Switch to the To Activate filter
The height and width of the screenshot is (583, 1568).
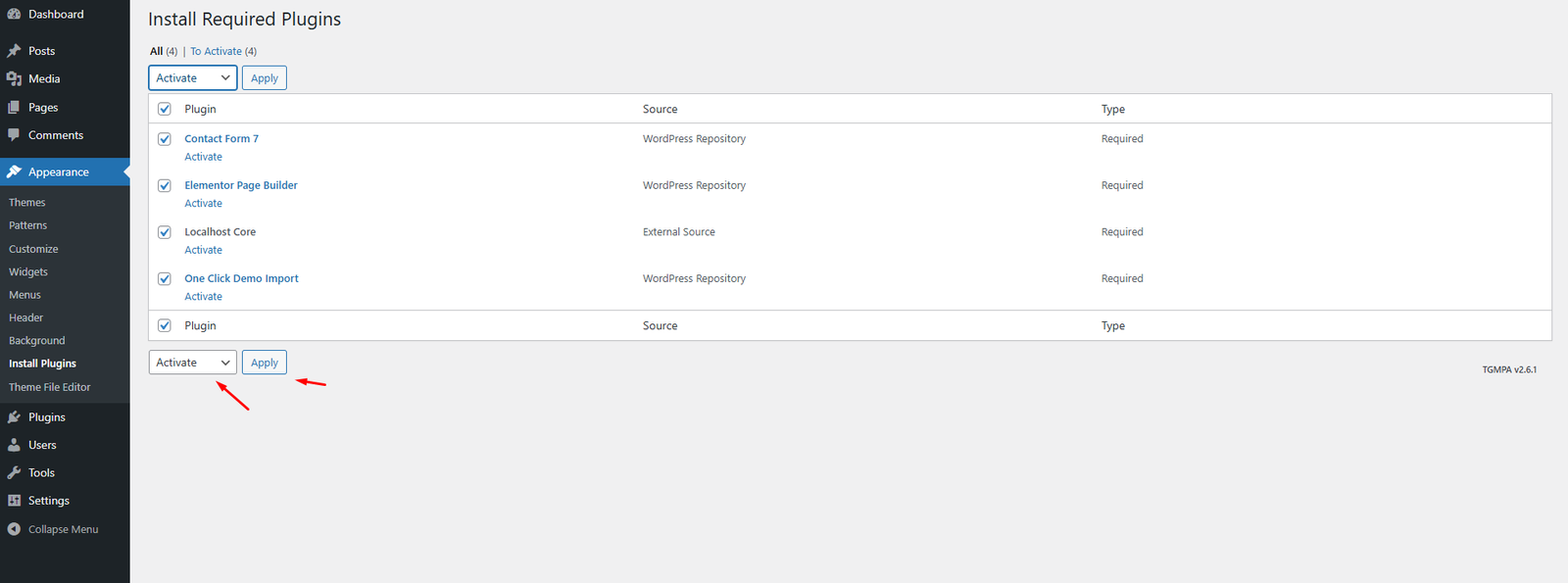point(216,51)
